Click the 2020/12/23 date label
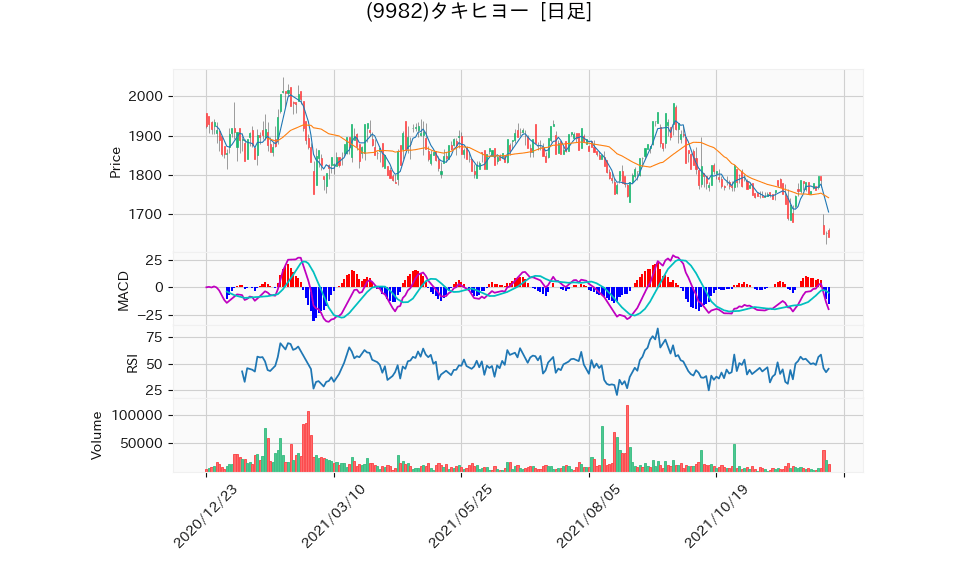The image size is (958, 575). (205, 517)
